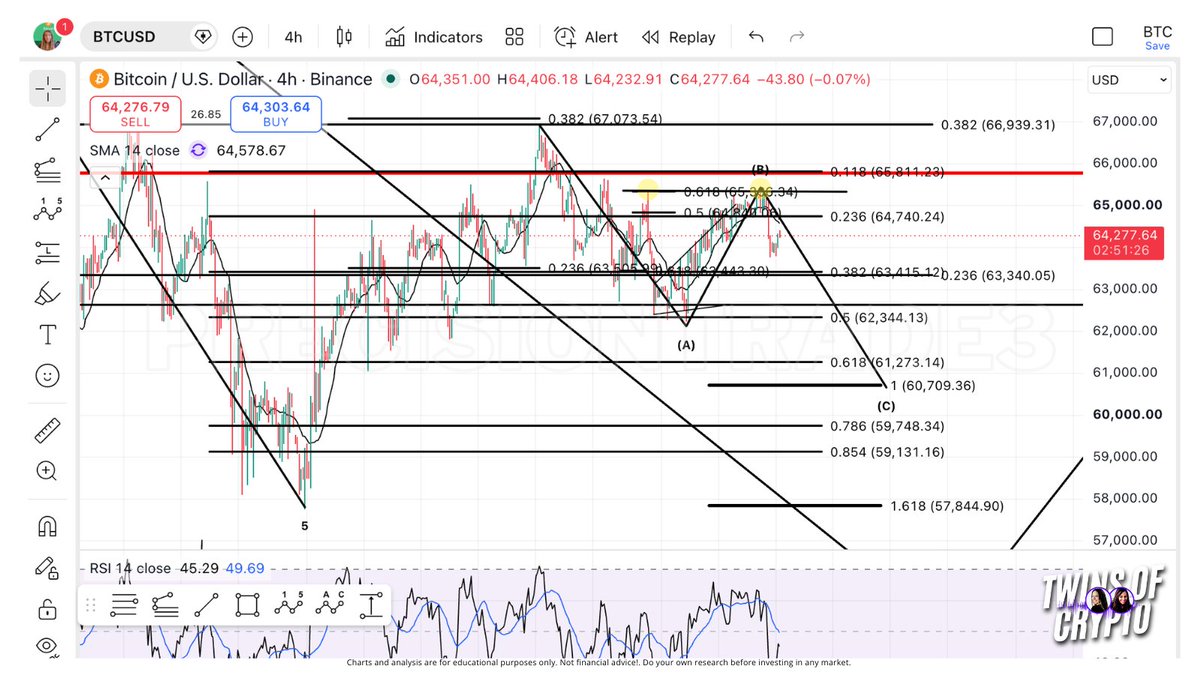The image size is (1200, 675).
Task: Open the emoji icons tool
Action: click(x=47, y=376)
